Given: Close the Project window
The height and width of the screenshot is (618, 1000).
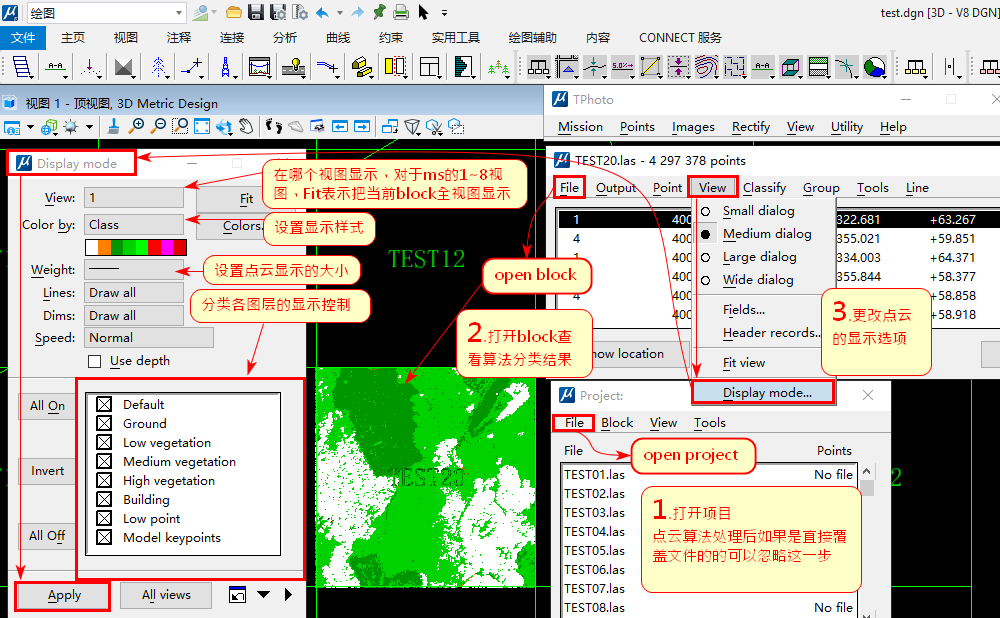Looking at the screenshot, I should 868,395.
